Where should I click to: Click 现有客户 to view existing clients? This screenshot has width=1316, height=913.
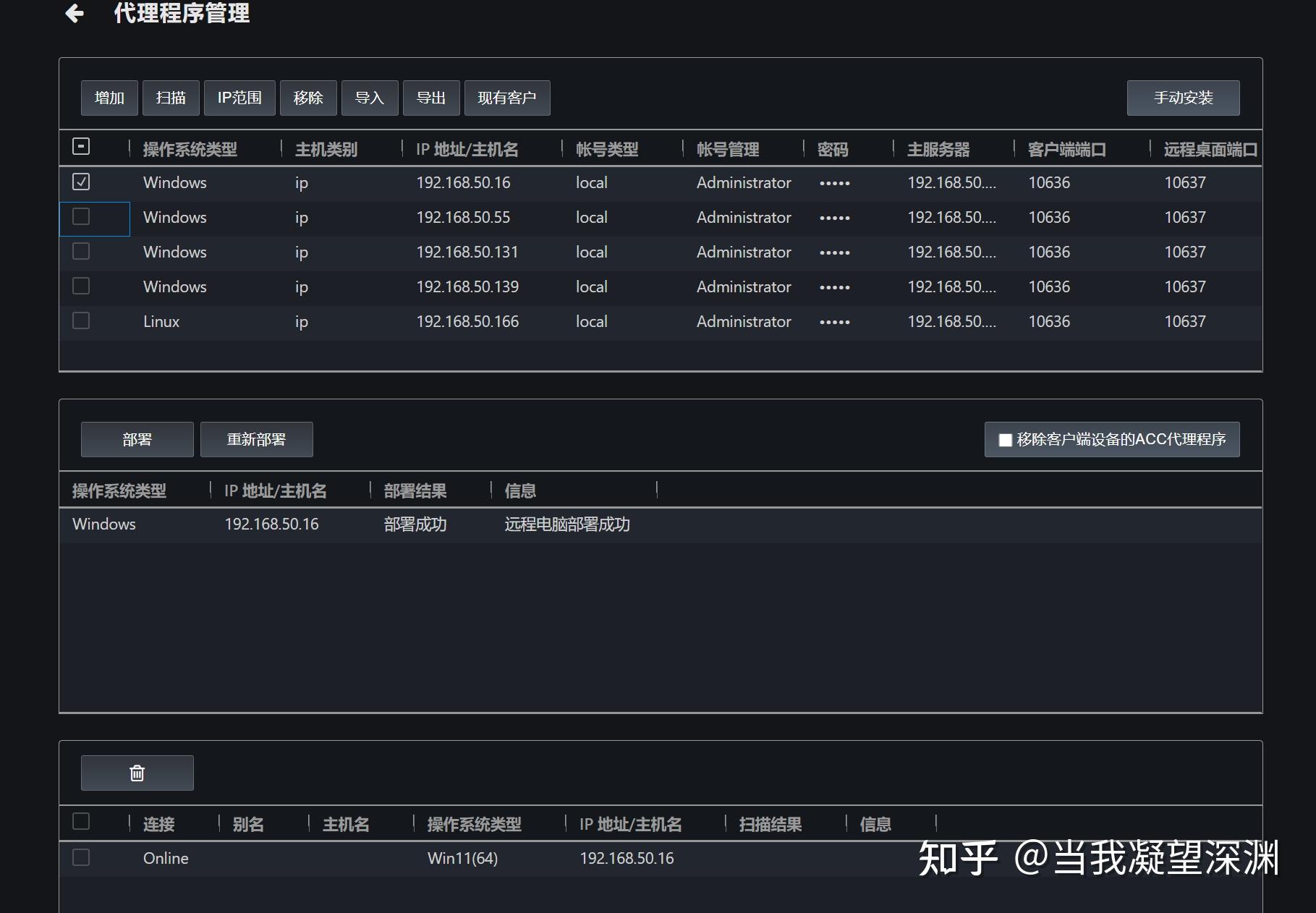[507, 97]
